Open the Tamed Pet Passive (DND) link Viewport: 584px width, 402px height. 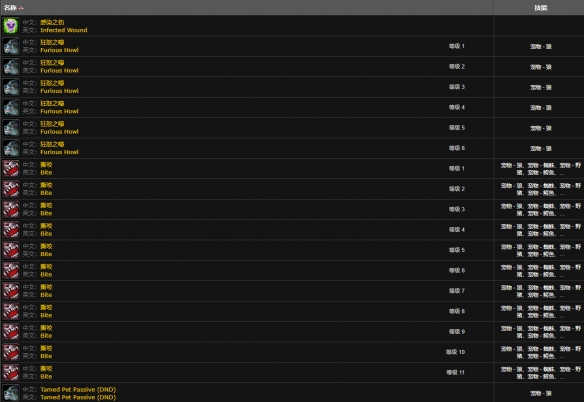pos(78,397)
